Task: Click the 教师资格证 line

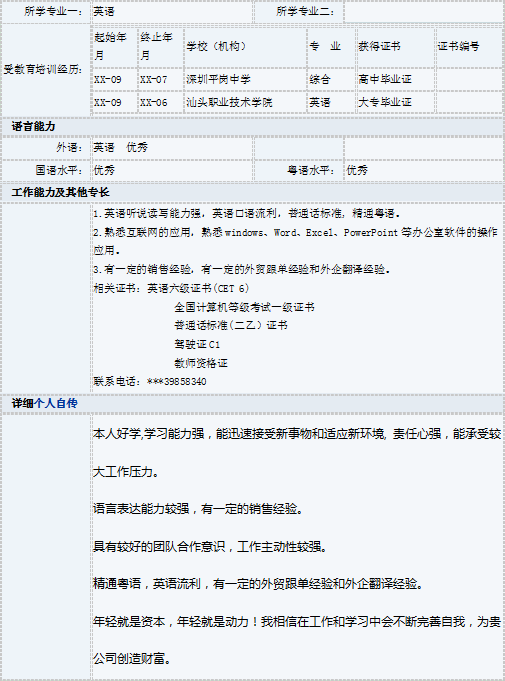Action: tap(201, 363)
